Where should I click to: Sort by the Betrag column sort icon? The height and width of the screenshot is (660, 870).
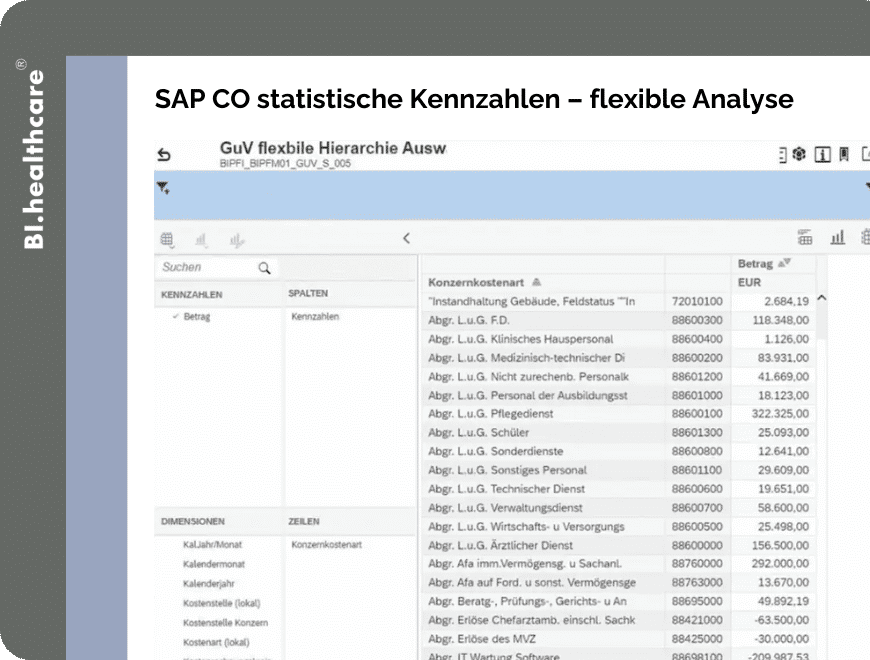(x=784, y=263)
